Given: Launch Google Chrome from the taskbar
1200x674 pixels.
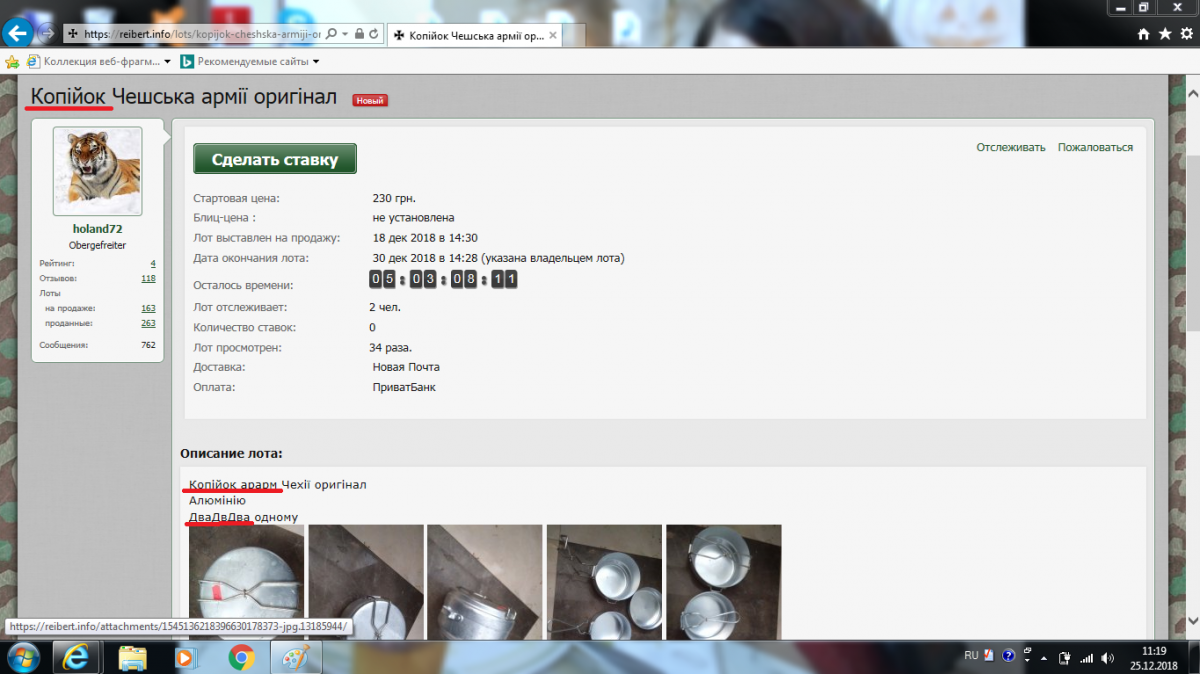Looking at the screenshot, I should [x=240, y=657].
